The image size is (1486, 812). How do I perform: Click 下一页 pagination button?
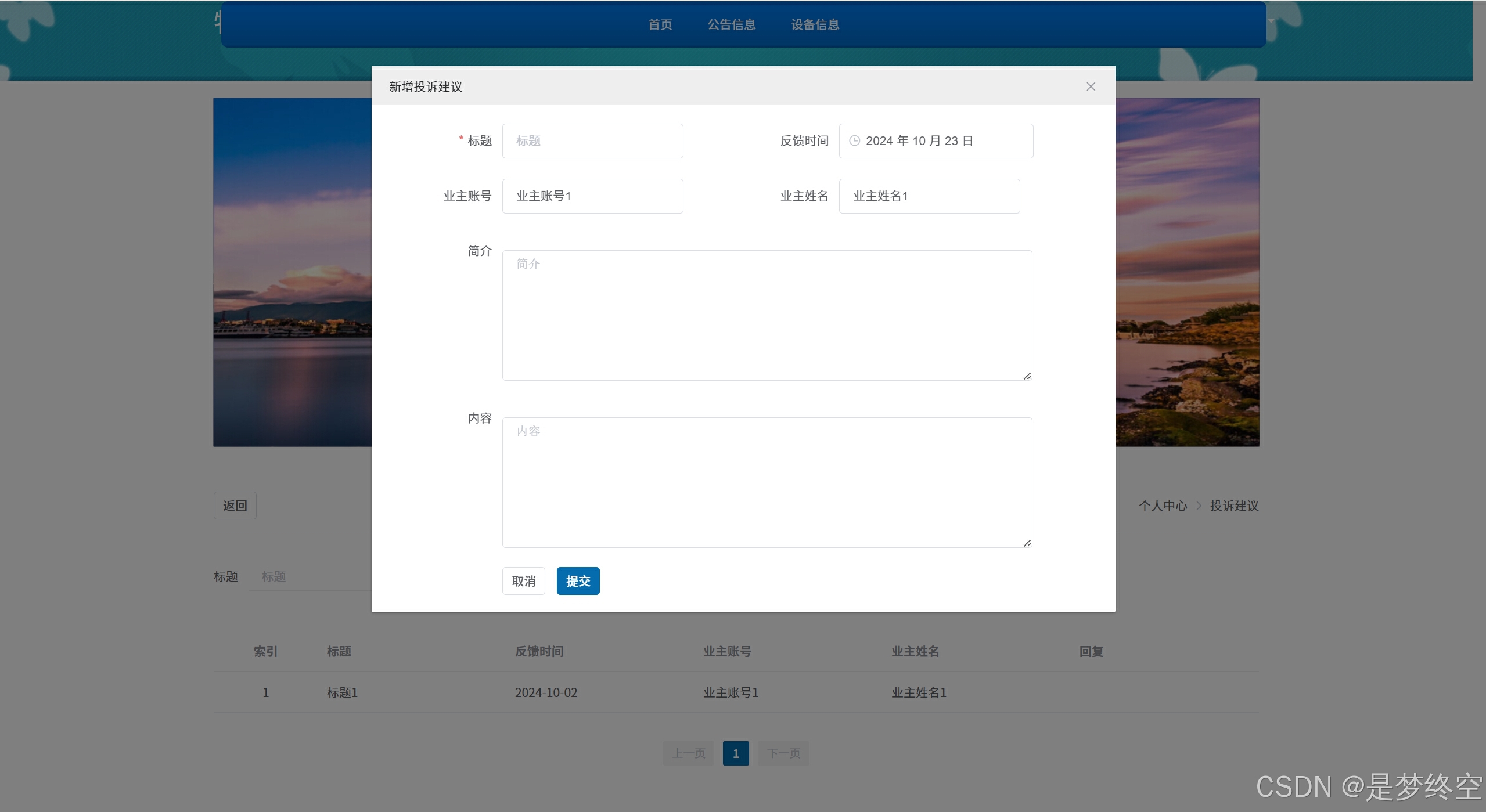[x=783, y=753]
